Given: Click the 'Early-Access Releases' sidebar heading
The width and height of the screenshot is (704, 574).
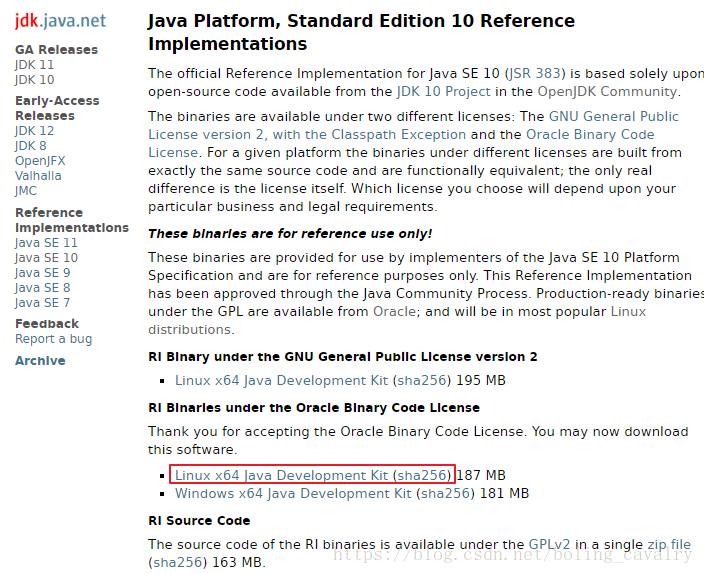Looking at the screenshot, I should 57,108.
